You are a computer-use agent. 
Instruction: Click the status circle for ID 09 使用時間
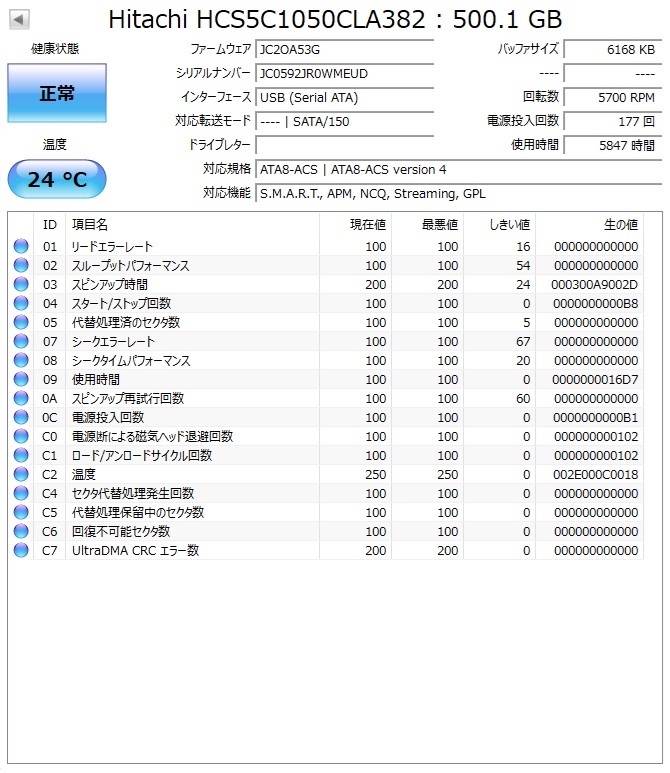[21, 379]
